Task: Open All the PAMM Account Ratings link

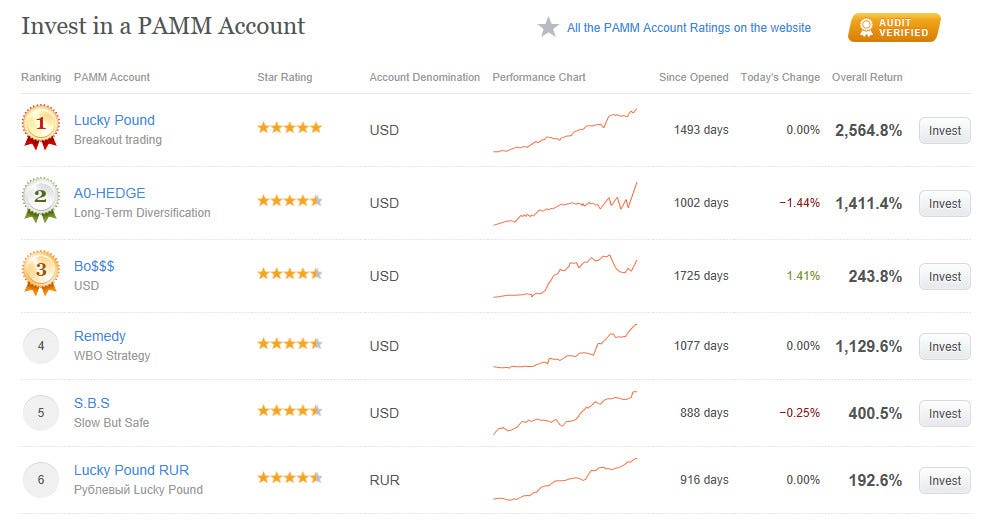Action: [688, 28]
